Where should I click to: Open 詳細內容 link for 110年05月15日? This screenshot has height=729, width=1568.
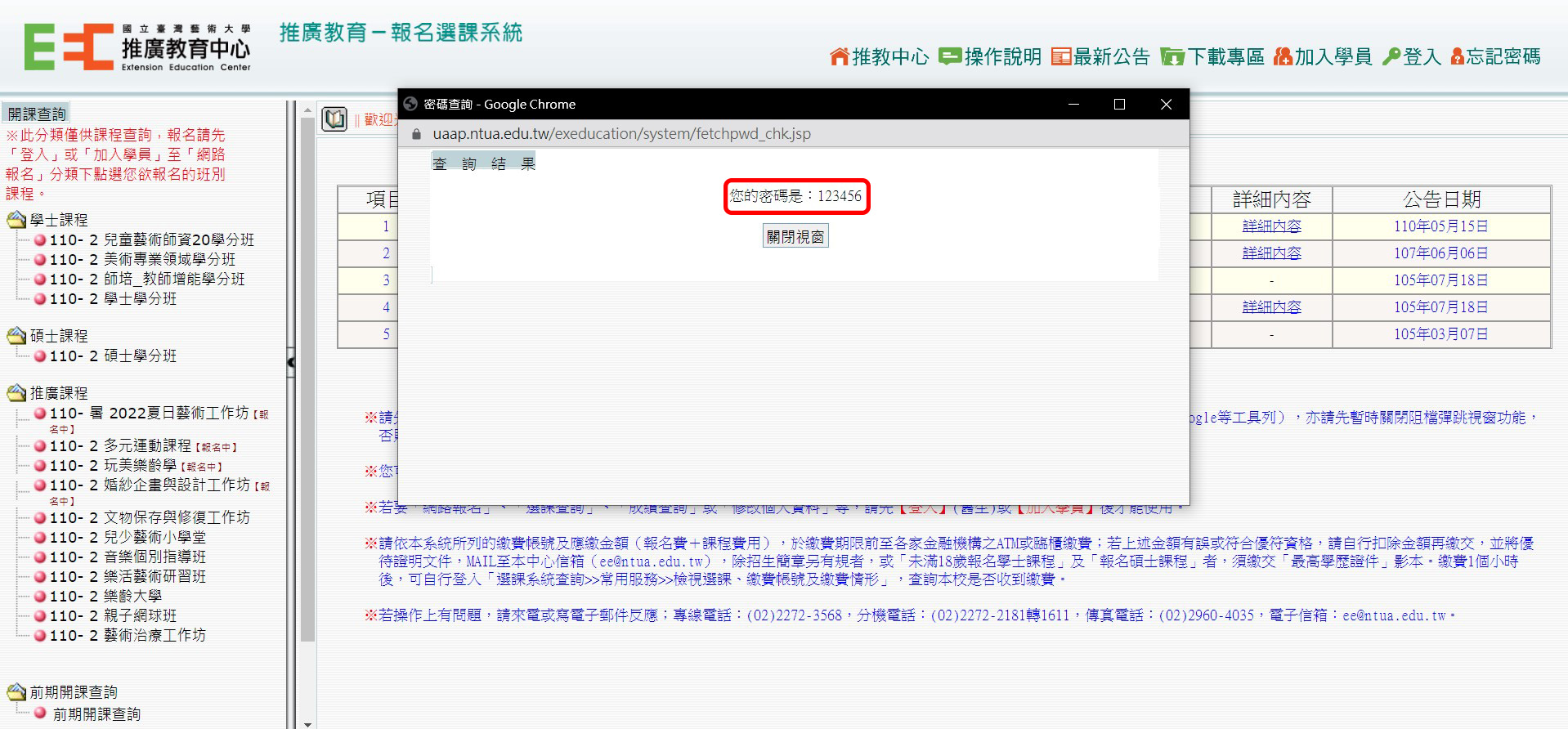[1271, 226]
